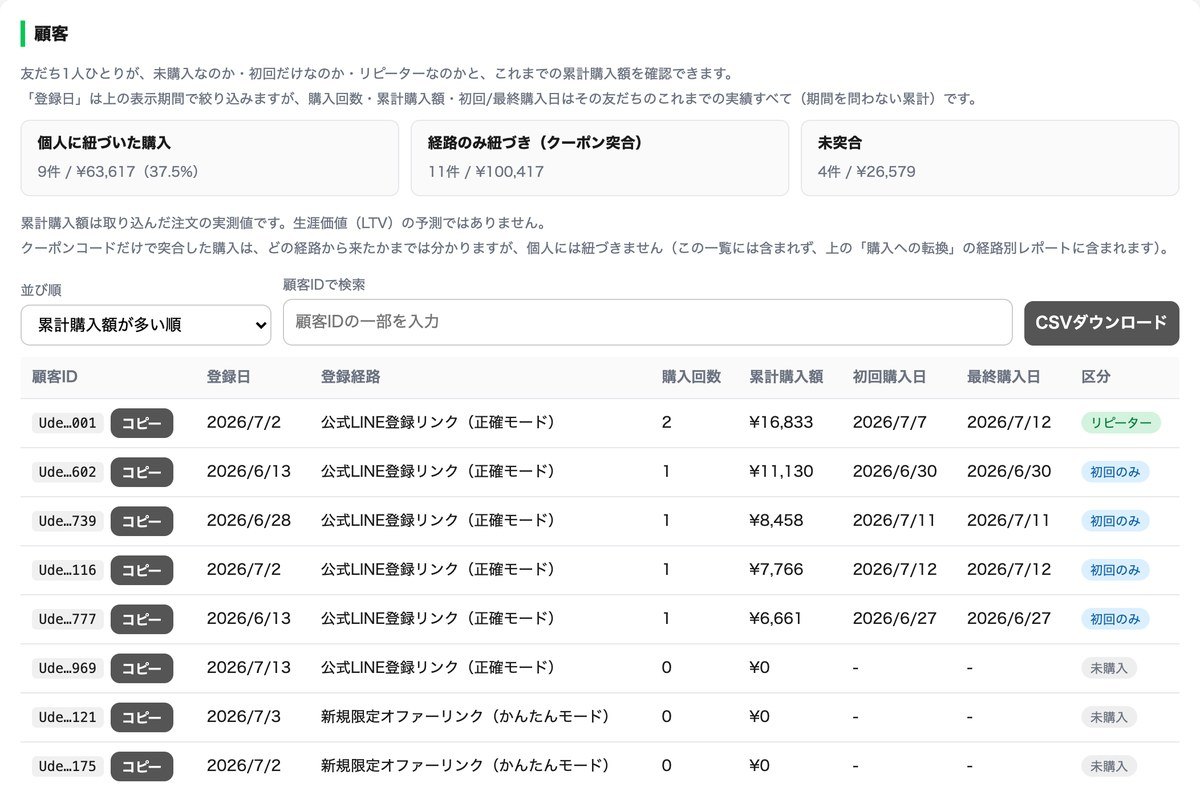This screenshot has height=787, width=1200.
Task: Open the 並び順 sort dropdown
Action: pyautogui.click(x=146, y=324)
